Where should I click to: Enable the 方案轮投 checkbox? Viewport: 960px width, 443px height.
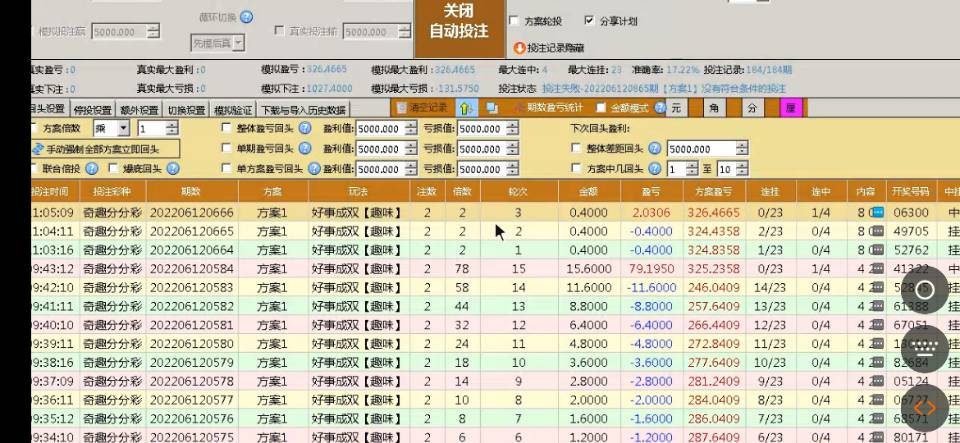click(x=514, y=20)
